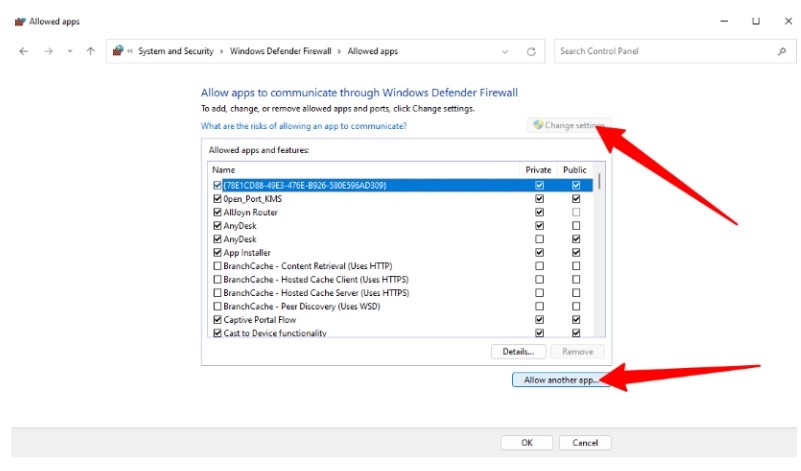Enable BranchCache Hosted Cache Server checkbox
Image resolution: width=801 pixels, height=471 pixels.
click(x=217, y=293)
